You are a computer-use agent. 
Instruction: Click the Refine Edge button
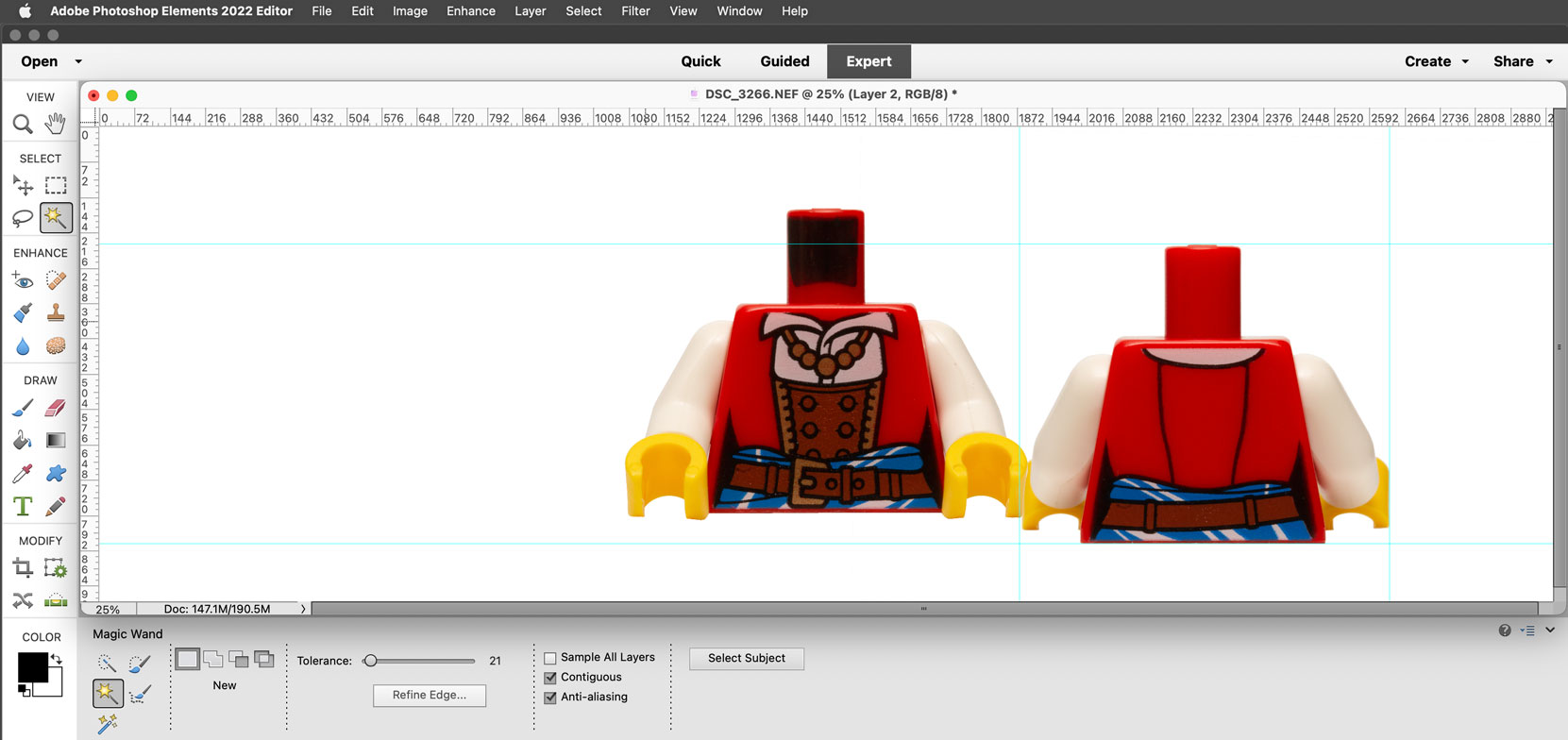point(430,695)
